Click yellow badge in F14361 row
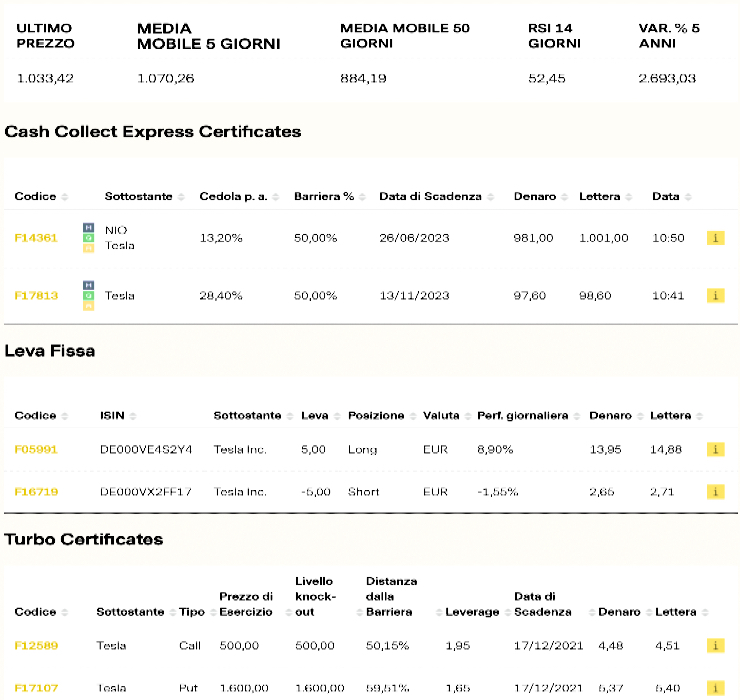740x700 pixels. [88, 248]
